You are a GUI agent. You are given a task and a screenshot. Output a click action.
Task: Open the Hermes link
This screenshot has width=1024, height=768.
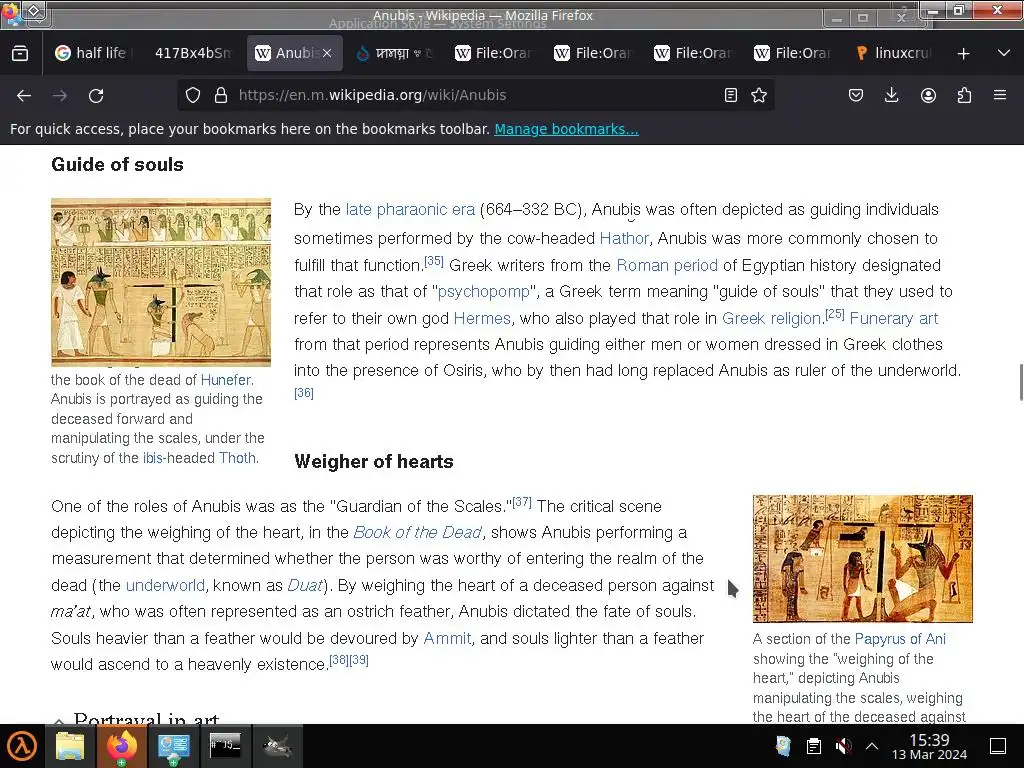(x=482, y=318)
